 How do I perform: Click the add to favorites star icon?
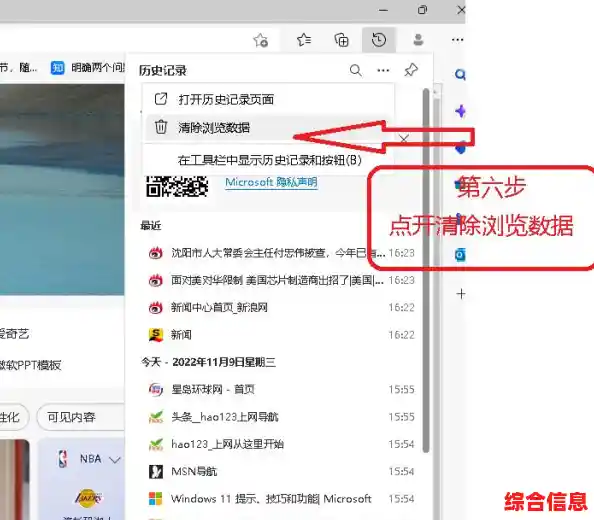(x=261, y=40)
